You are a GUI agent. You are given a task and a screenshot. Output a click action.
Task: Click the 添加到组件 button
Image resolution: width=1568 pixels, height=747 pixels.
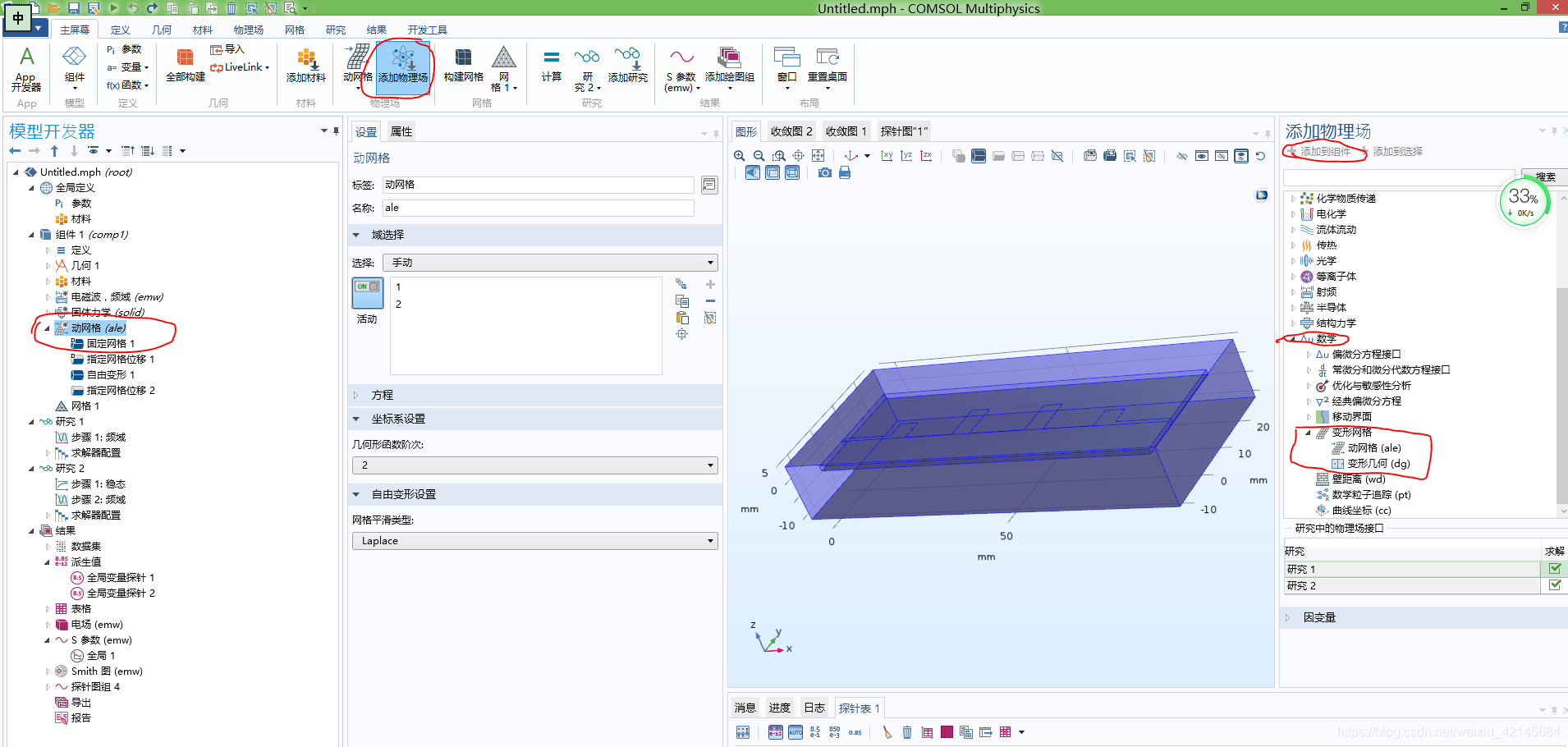(x=1319, y=151)
